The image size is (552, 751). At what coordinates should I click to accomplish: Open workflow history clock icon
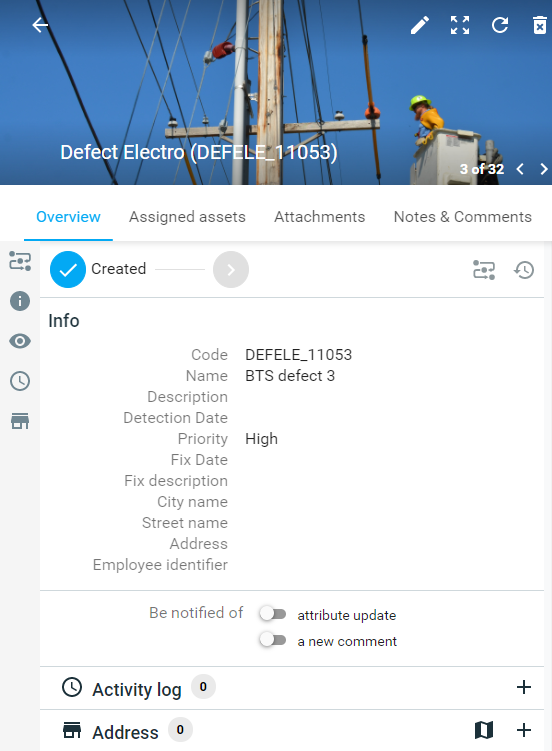click(524, 270)
